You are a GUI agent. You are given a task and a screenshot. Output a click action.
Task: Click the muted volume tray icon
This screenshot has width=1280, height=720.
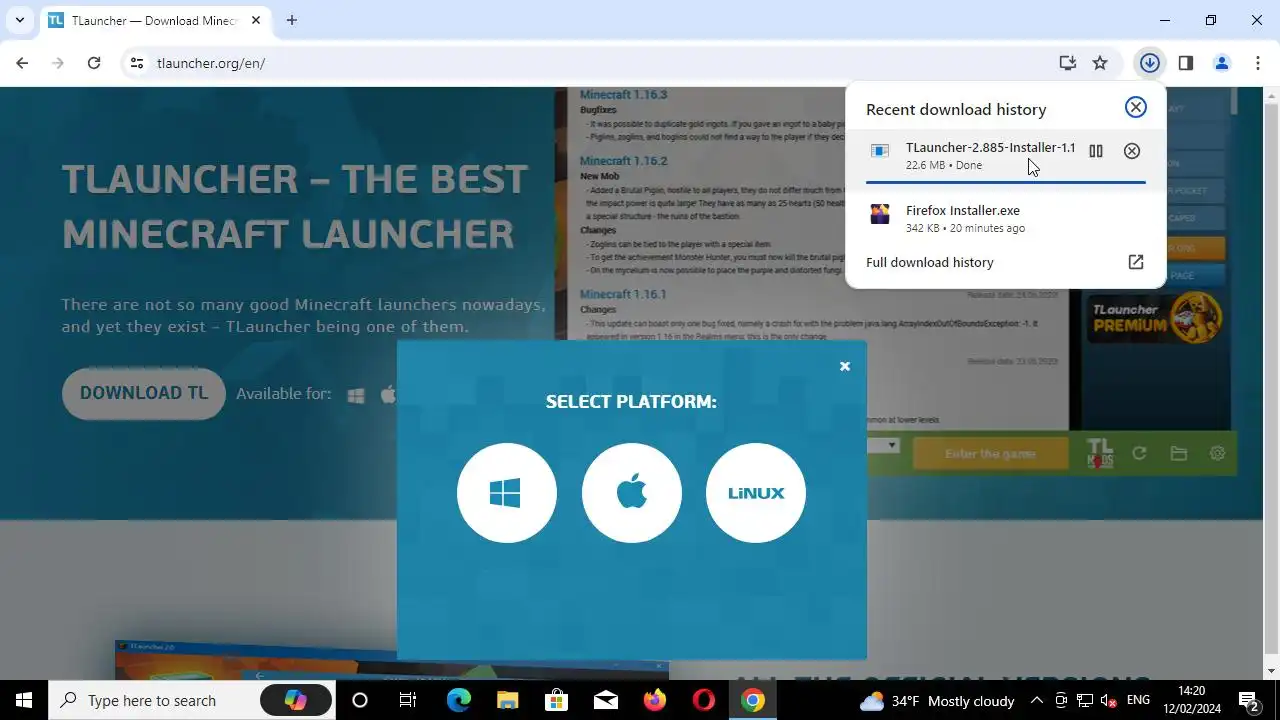tap(1108, 701)
